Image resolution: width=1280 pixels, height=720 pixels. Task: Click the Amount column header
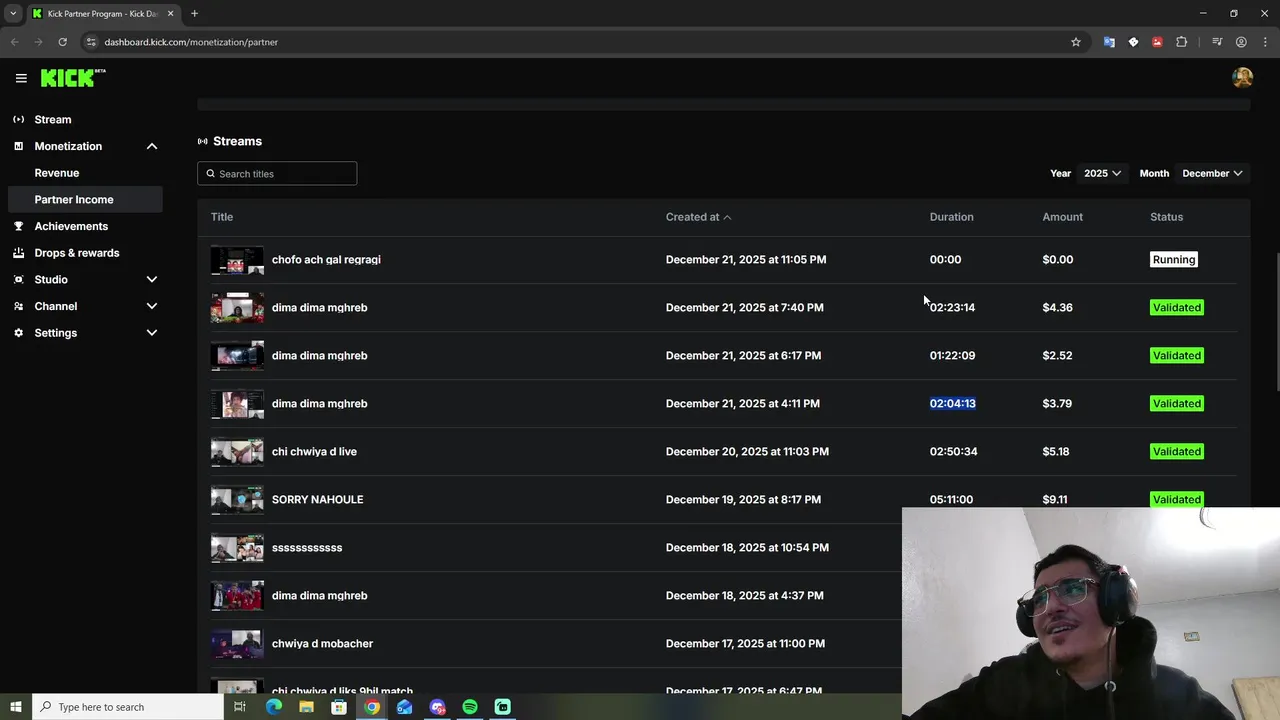(x=1062, y=217)
